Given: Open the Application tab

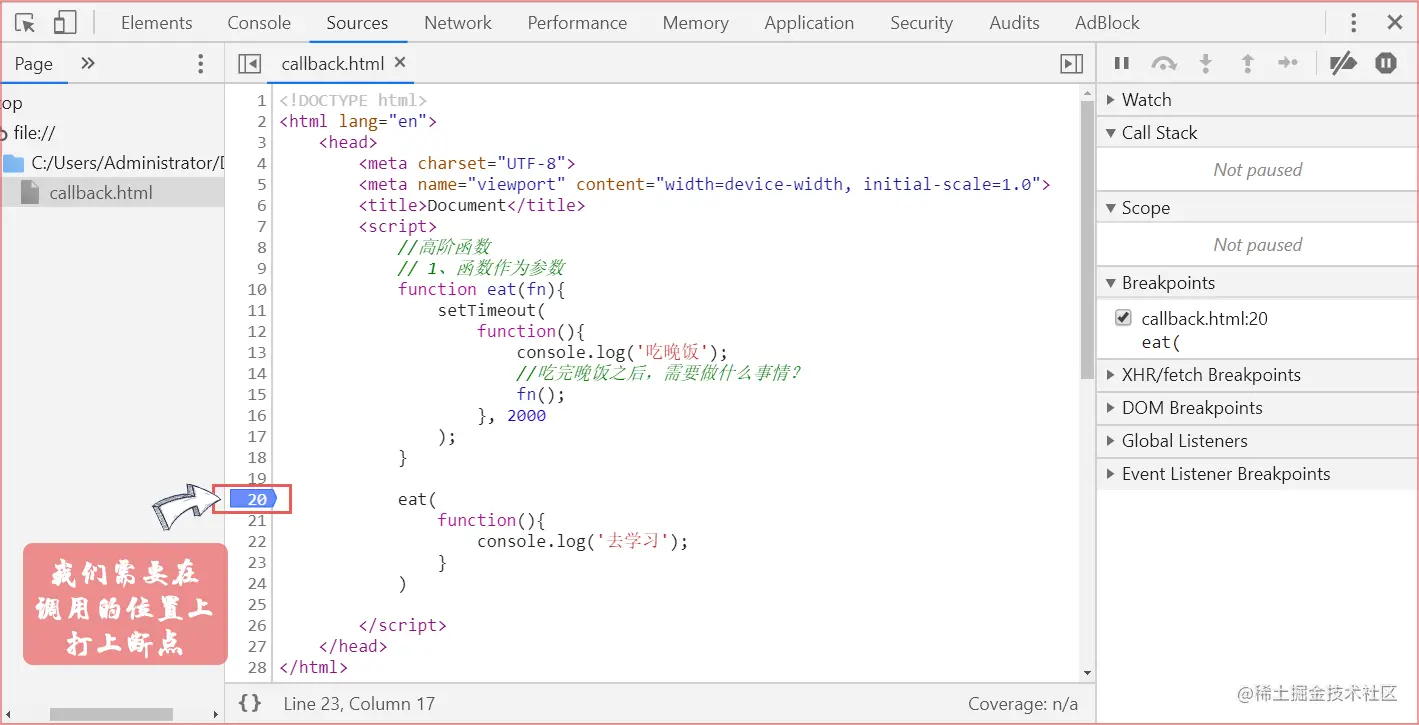Looking at the screenshot, I should click(809, 22).
